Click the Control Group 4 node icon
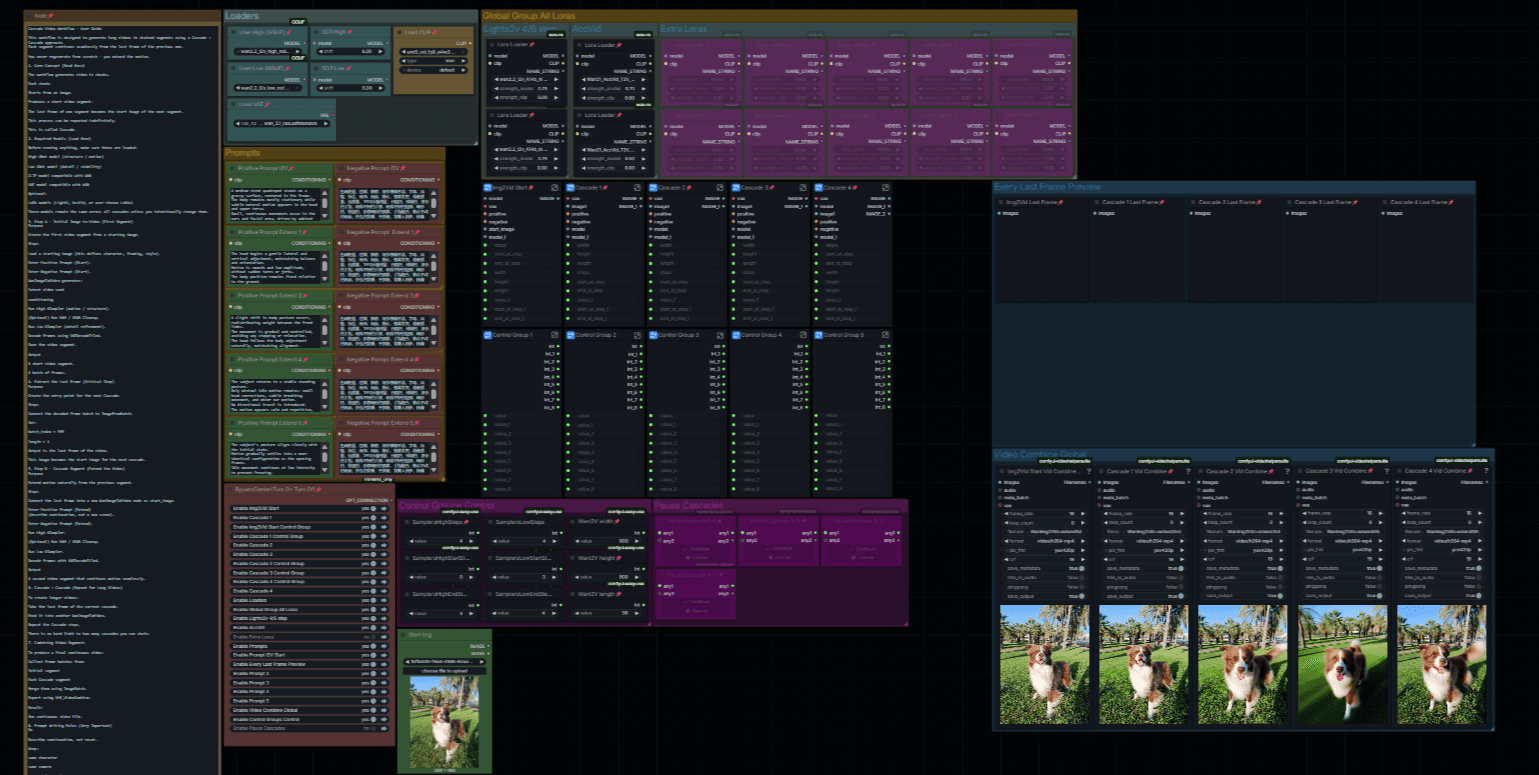The width and height of the screenshot is (1539, 775). click(x=736, y=335)
